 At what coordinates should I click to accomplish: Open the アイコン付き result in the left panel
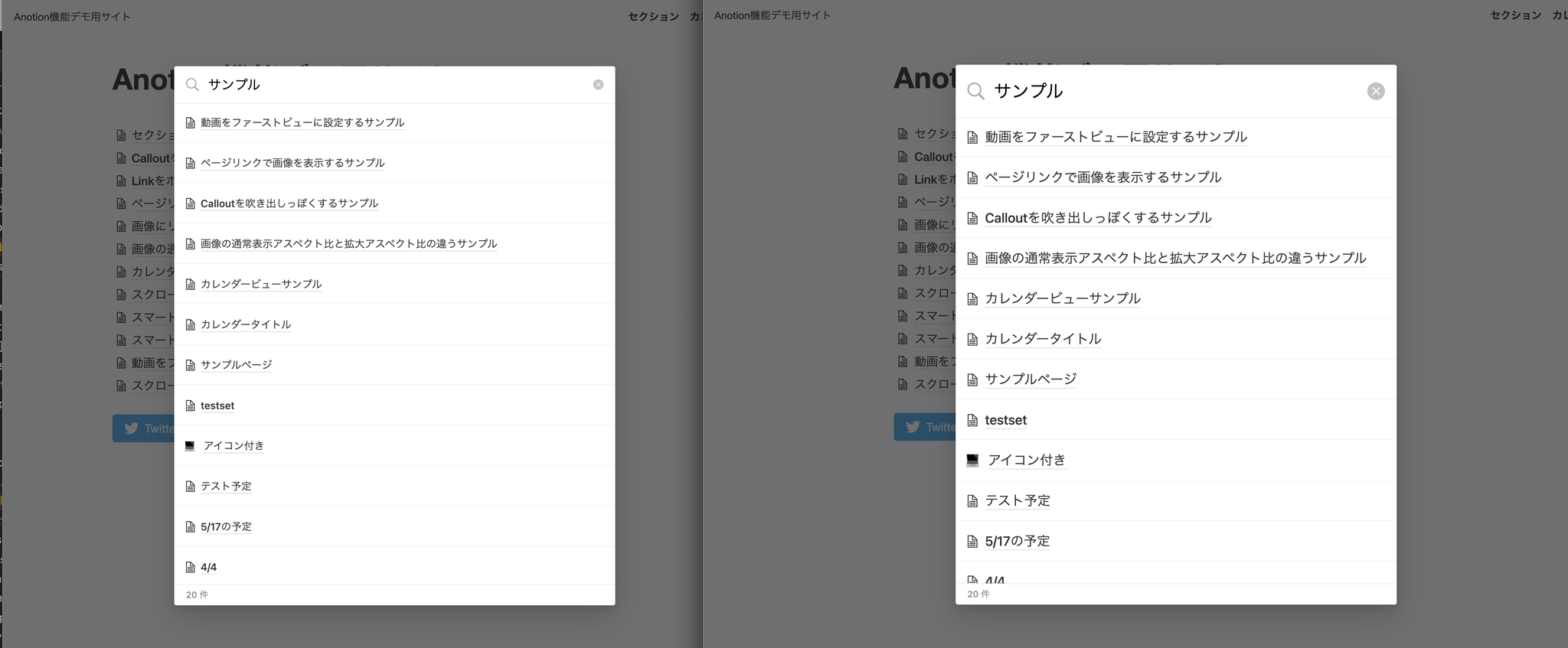pyautogui.click(x=234, y=446)
